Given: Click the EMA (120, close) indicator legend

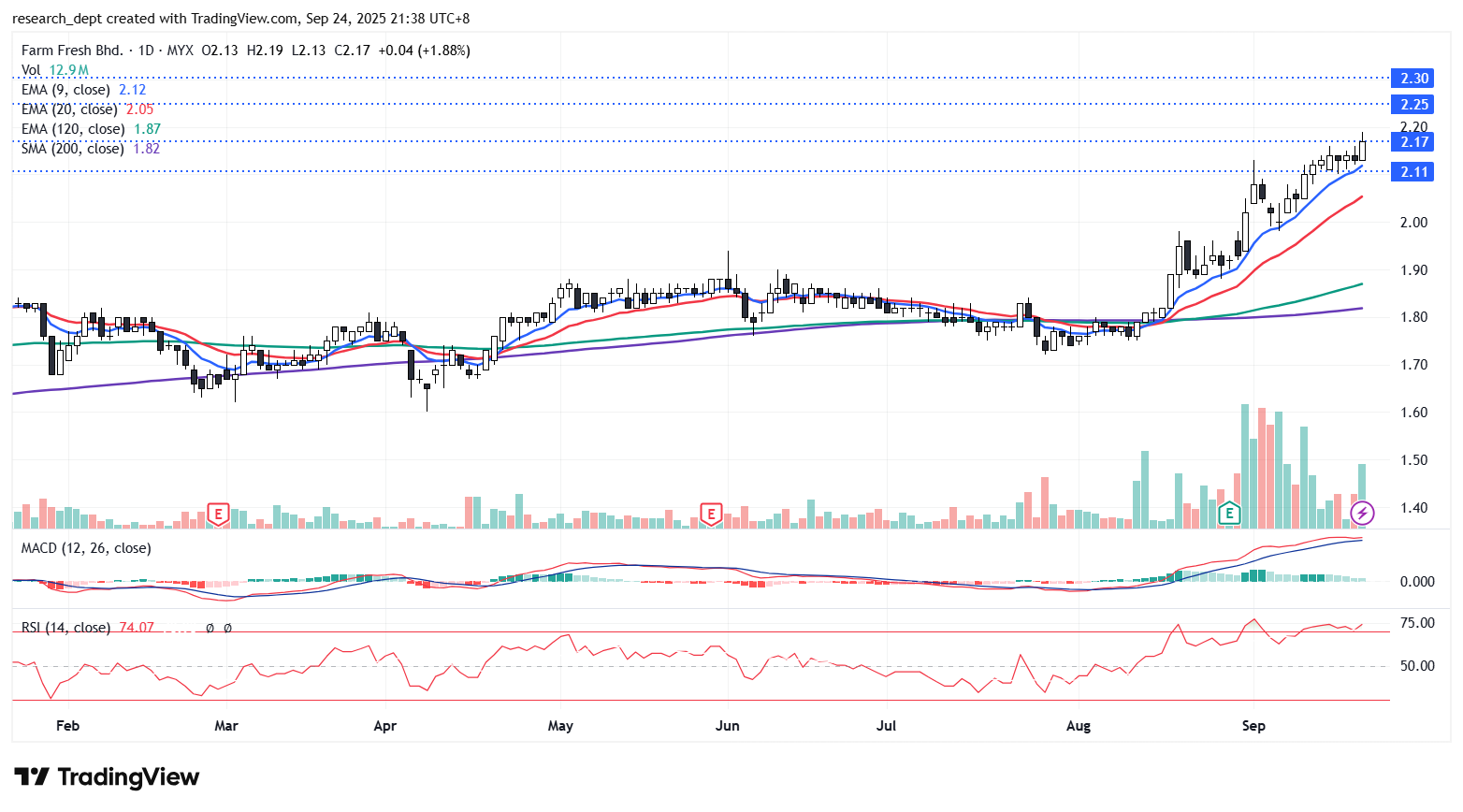Looking at the screenshot, I should point(73,129).
